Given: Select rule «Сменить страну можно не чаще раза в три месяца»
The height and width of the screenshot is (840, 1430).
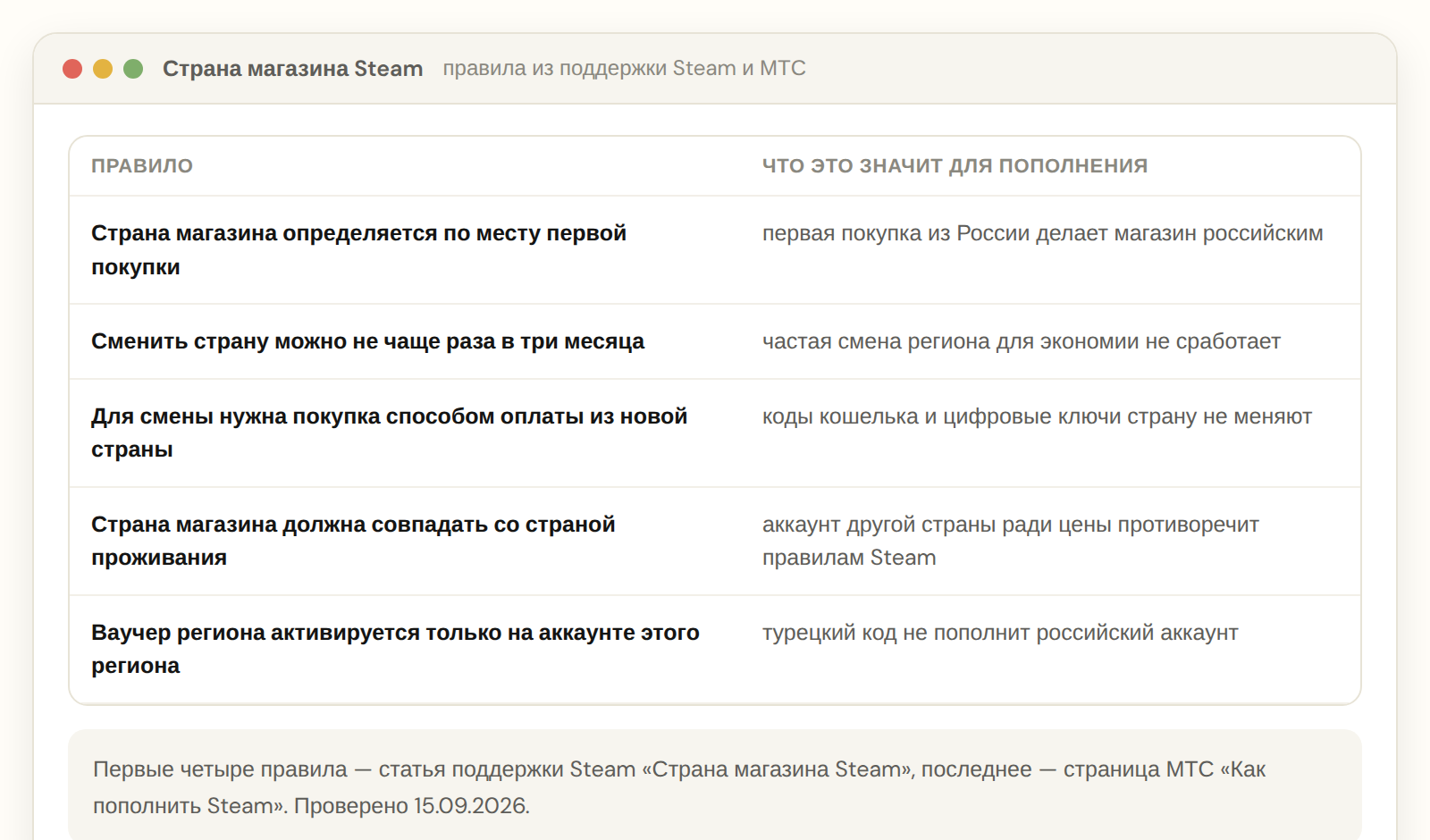Looking at the screenshot, I should [x=367, y=341].
